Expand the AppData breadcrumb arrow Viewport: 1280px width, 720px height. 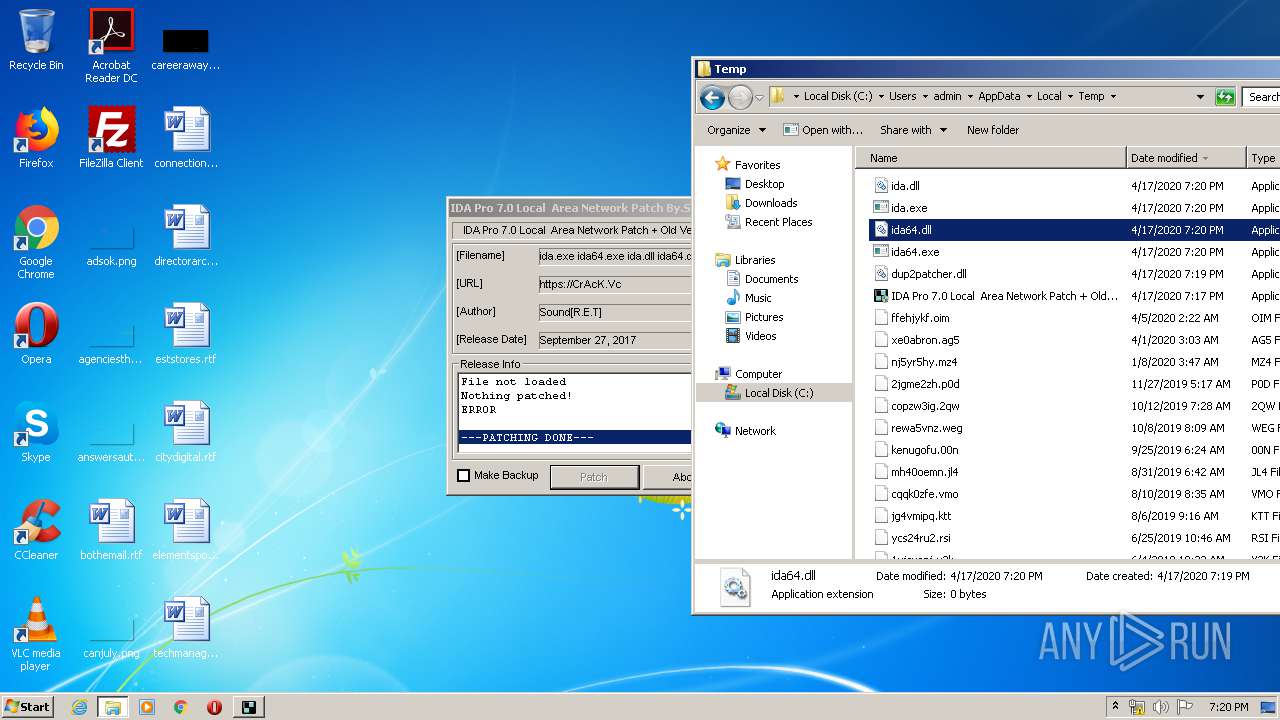point(1028,97)
